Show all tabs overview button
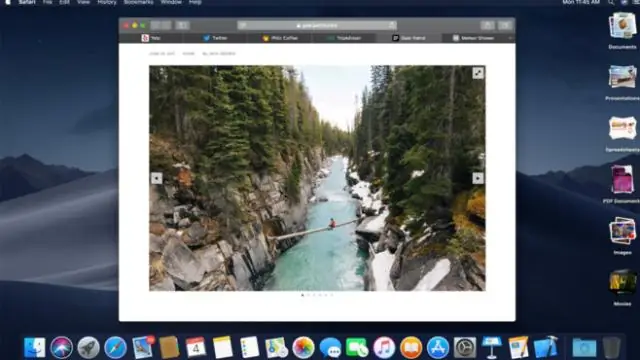 (505, 25)
